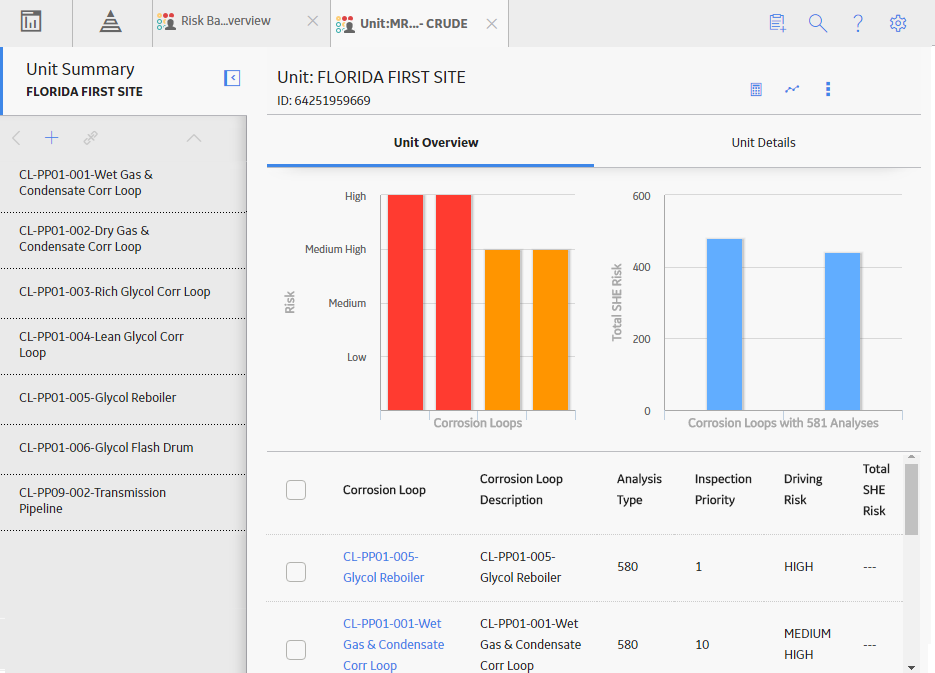Click the first red High risk bar
Viewport: 935px width, 673px height.
405,302
